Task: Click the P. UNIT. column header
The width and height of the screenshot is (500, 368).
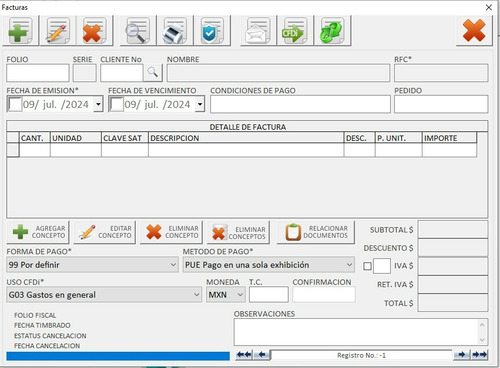Action: click(x=399, y=138)
